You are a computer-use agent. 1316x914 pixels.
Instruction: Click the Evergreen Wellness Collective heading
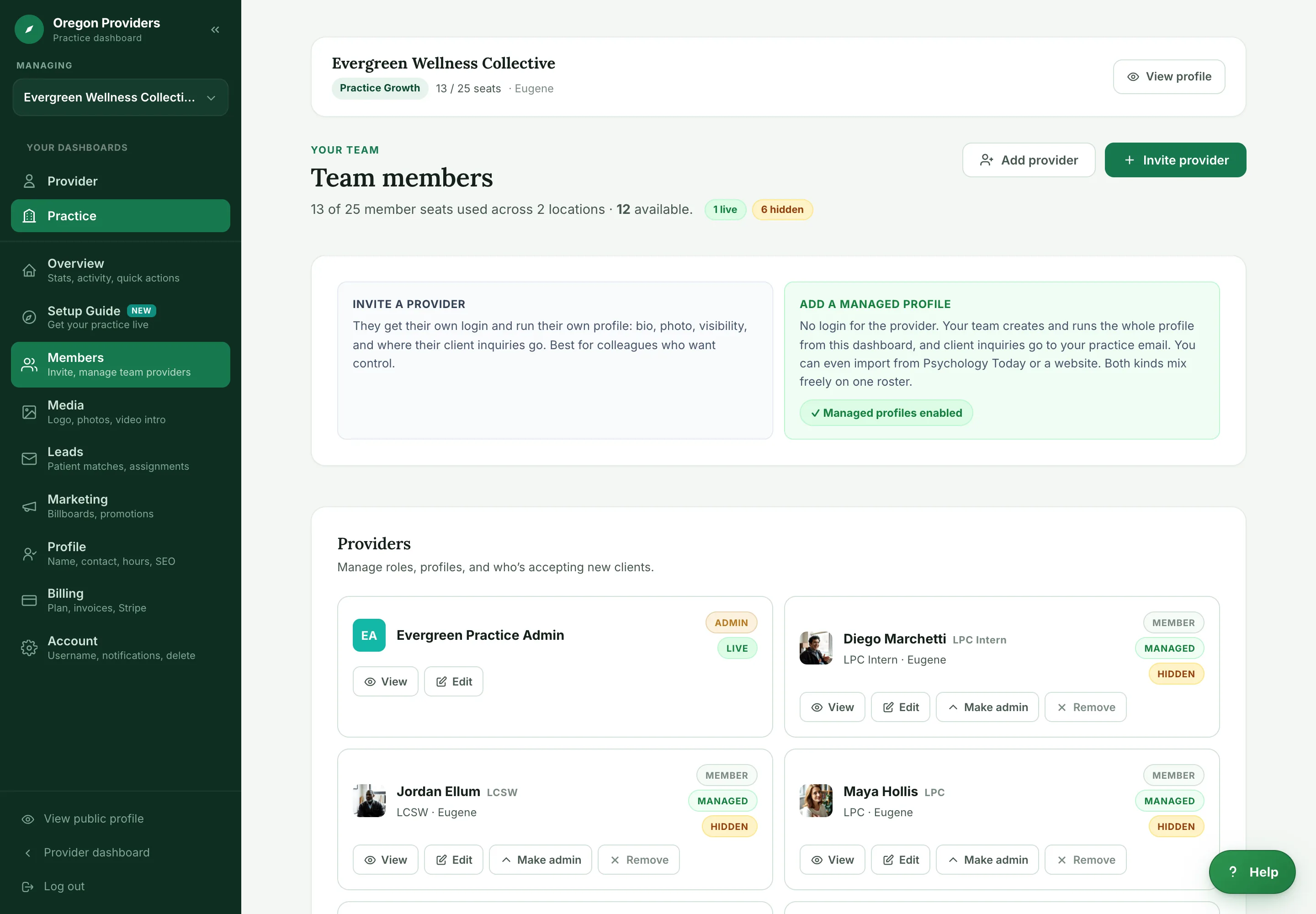coord(443,63)
